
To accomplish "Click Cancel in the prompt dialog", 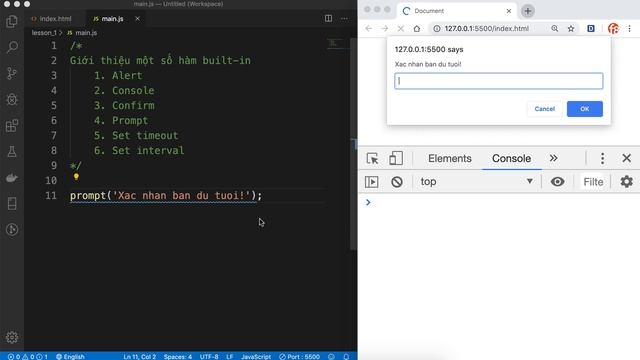I will click(x=544, y=109).
